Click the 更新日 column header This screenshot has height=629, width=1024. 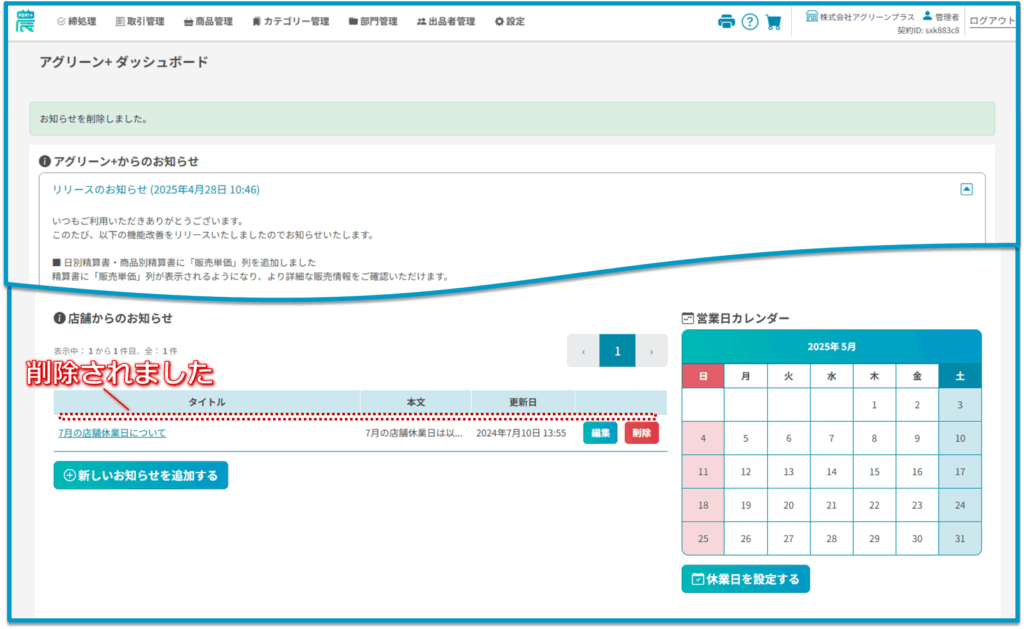(x=523, y=402)
